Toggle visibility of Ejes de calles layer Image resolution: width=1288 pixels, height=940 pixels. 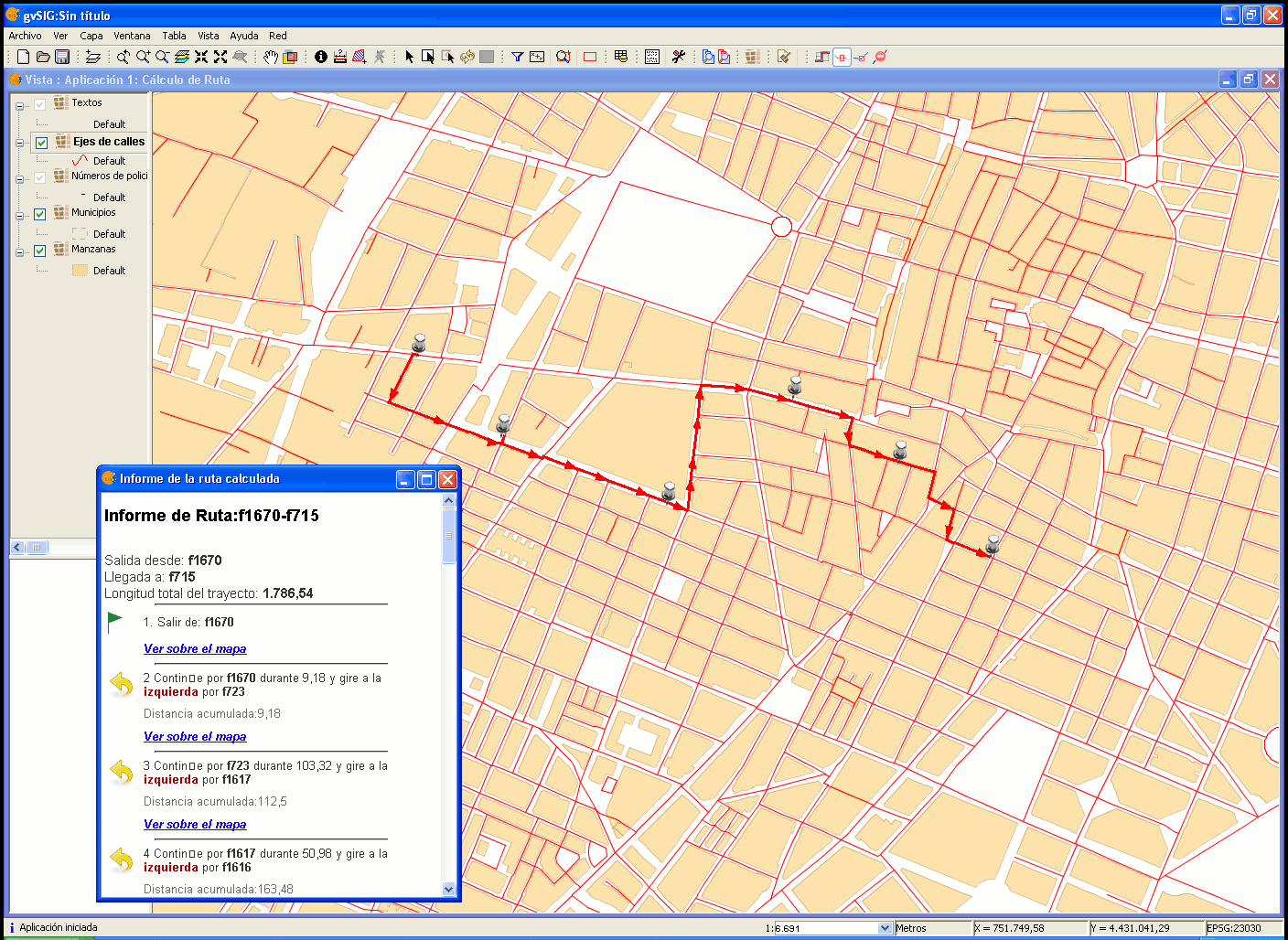click(41, 143)
